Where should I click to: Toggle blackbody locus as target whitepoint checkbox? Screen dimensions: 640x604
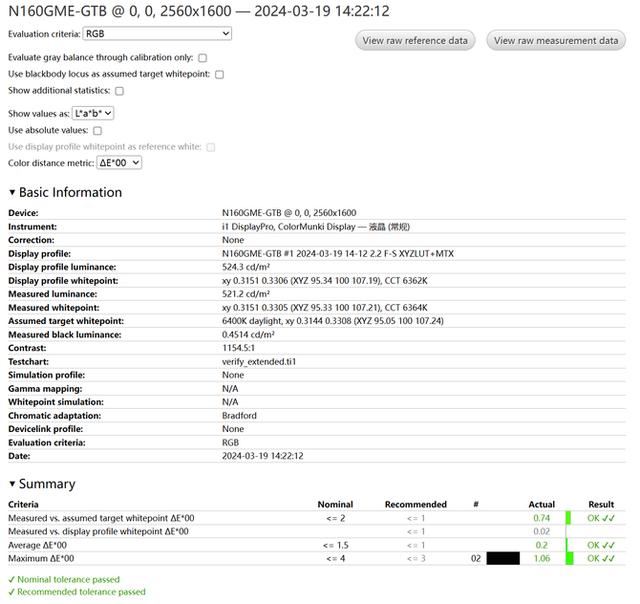[219, 74]
